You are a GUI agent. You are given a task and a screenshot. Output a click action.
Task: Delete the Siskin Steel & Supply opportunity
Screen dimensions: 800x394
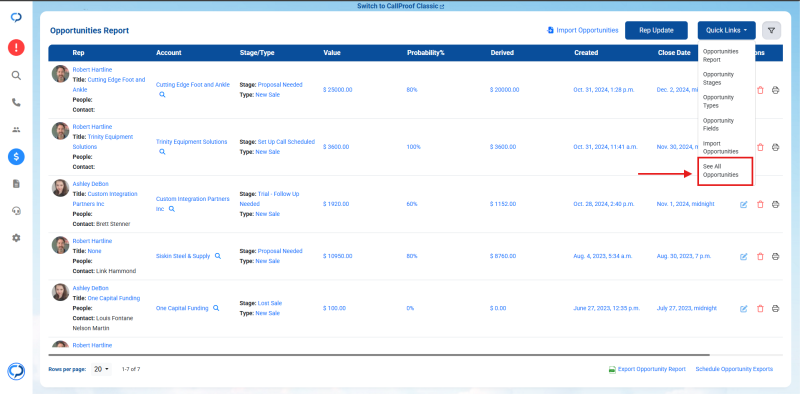click(x=760, y=257)
